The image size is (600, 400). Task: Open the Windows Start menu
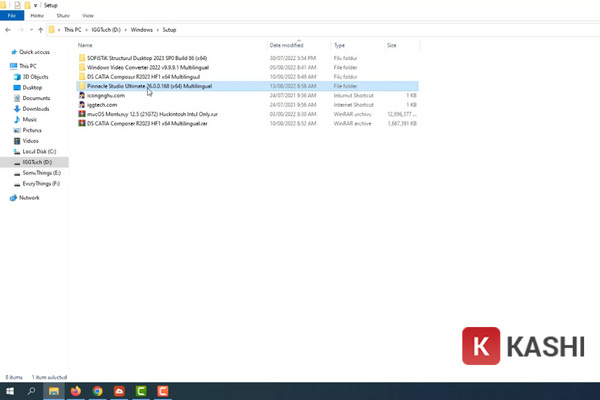click(x=10, y=391)
